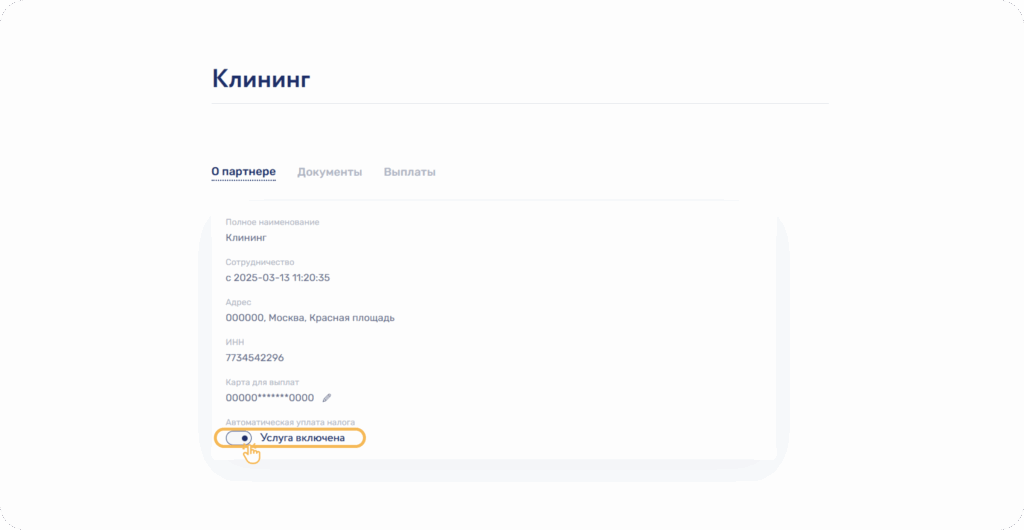This screenshot has height=530, width=1024.
Task: Click the divider line under the page title
Action: (520, 103)
